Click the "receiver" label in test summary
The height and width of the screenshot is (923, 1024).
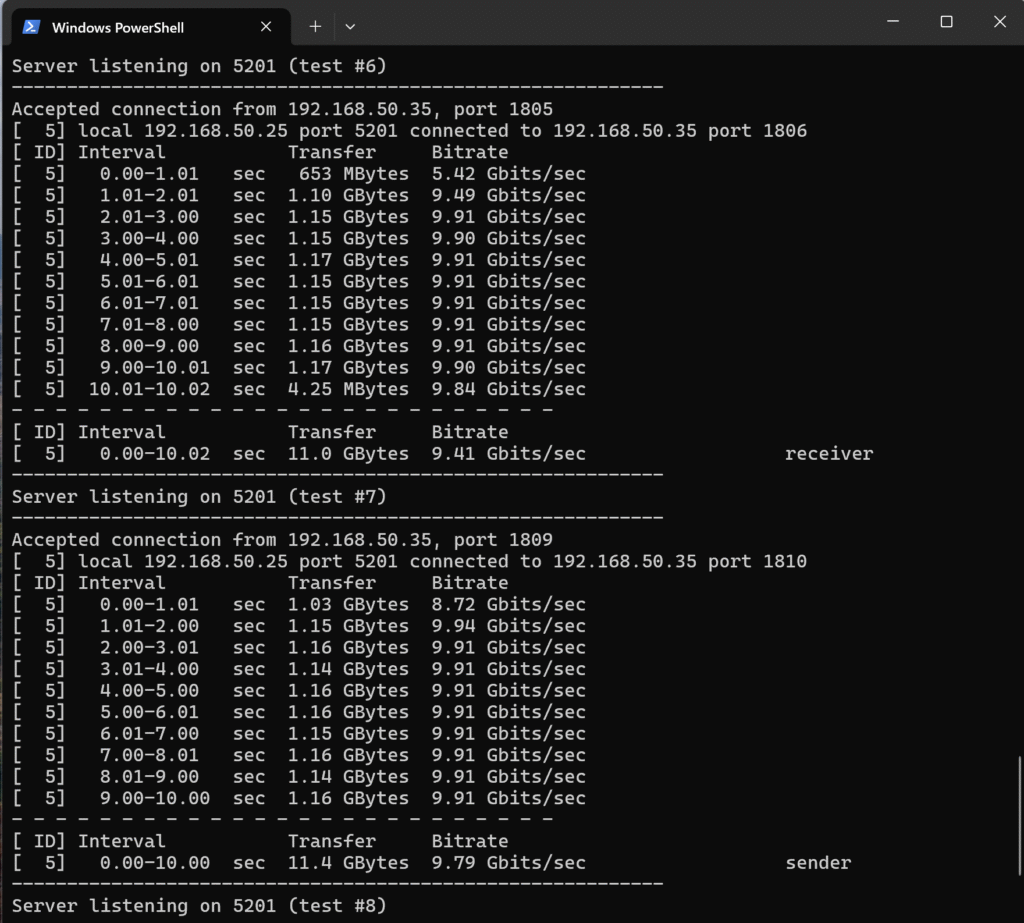[828, 454]
